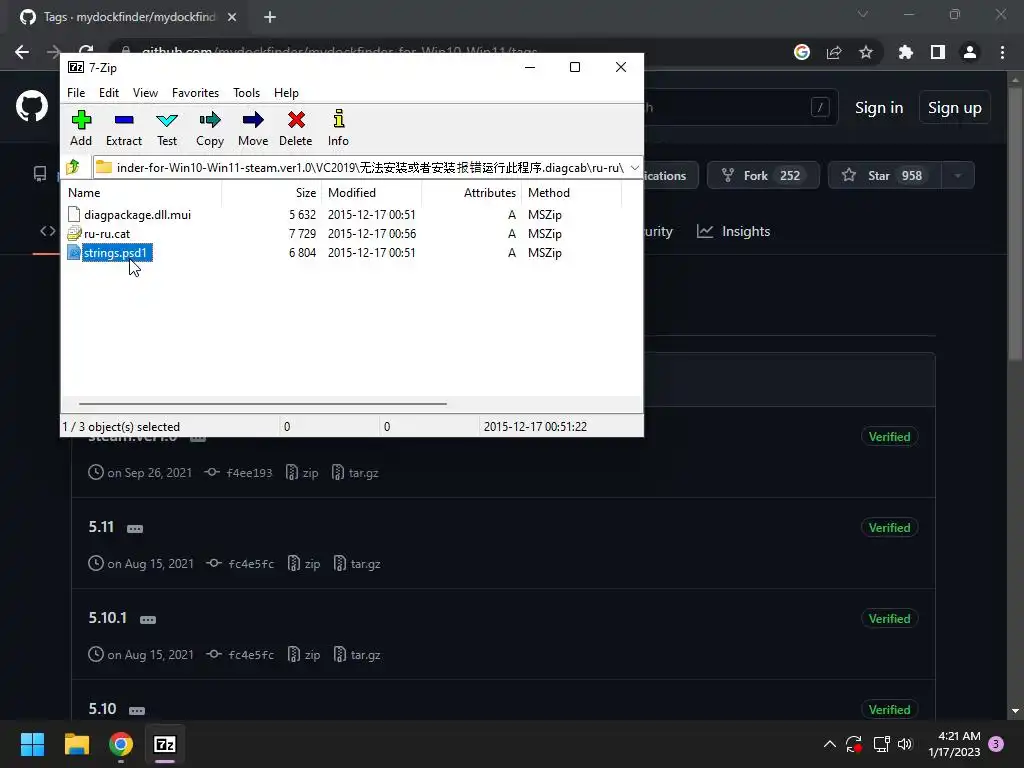Close the Tags mydockfinder browser tab

click(x=232, y=17)
